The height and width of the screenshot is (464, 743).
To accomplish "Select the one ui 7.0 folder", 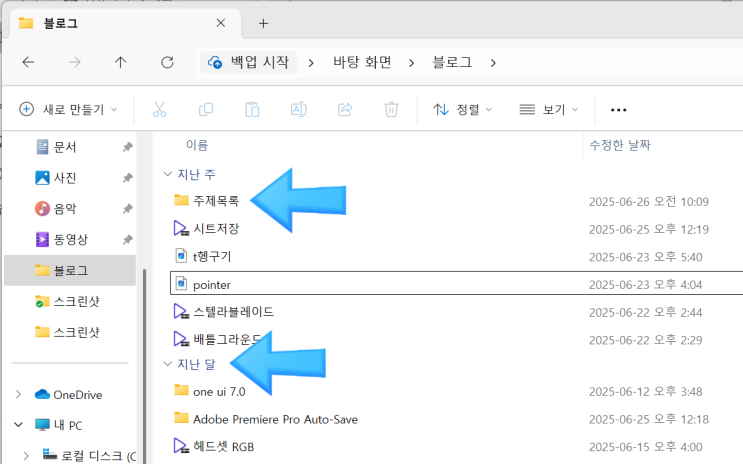I will [209, 391].
